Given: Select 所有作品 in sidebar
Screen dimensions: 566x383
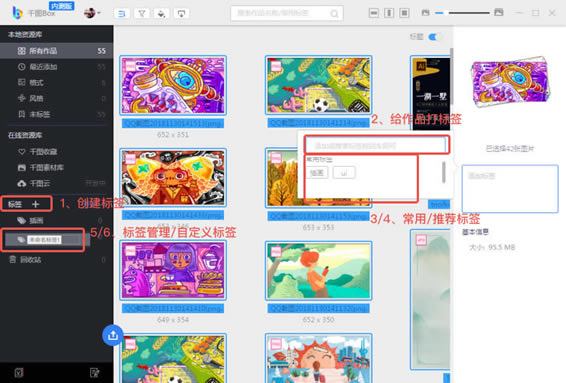Looking at the screenshot, I should pyautogui.click(x=57, y=51).
